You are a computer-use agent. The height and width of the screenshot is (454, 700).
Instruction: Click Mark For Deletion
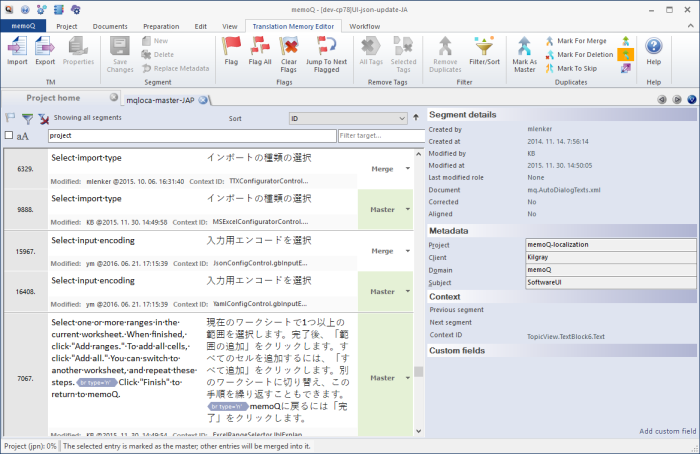[579, 54]
